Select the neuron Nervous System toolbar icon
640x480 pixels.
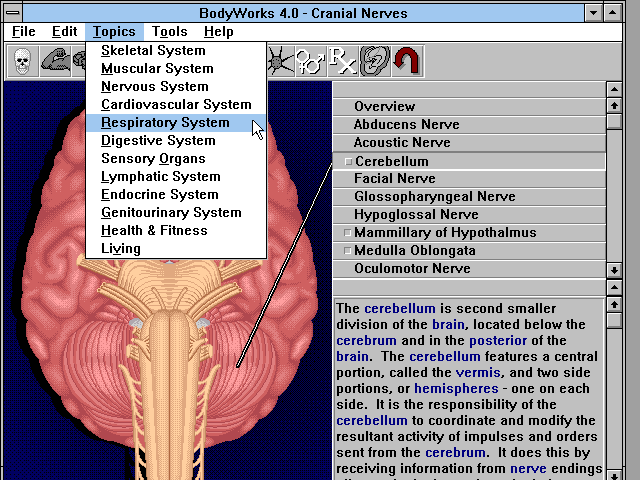[278, 62]
